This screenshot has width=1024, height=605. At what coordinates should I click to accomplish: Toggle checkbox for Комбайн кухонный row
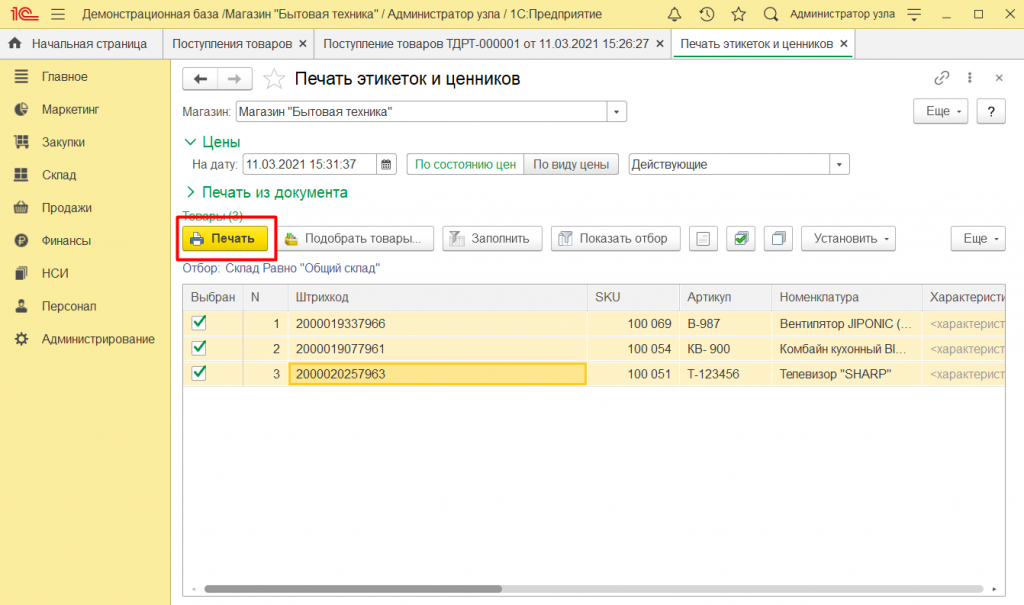coord(199,348)
